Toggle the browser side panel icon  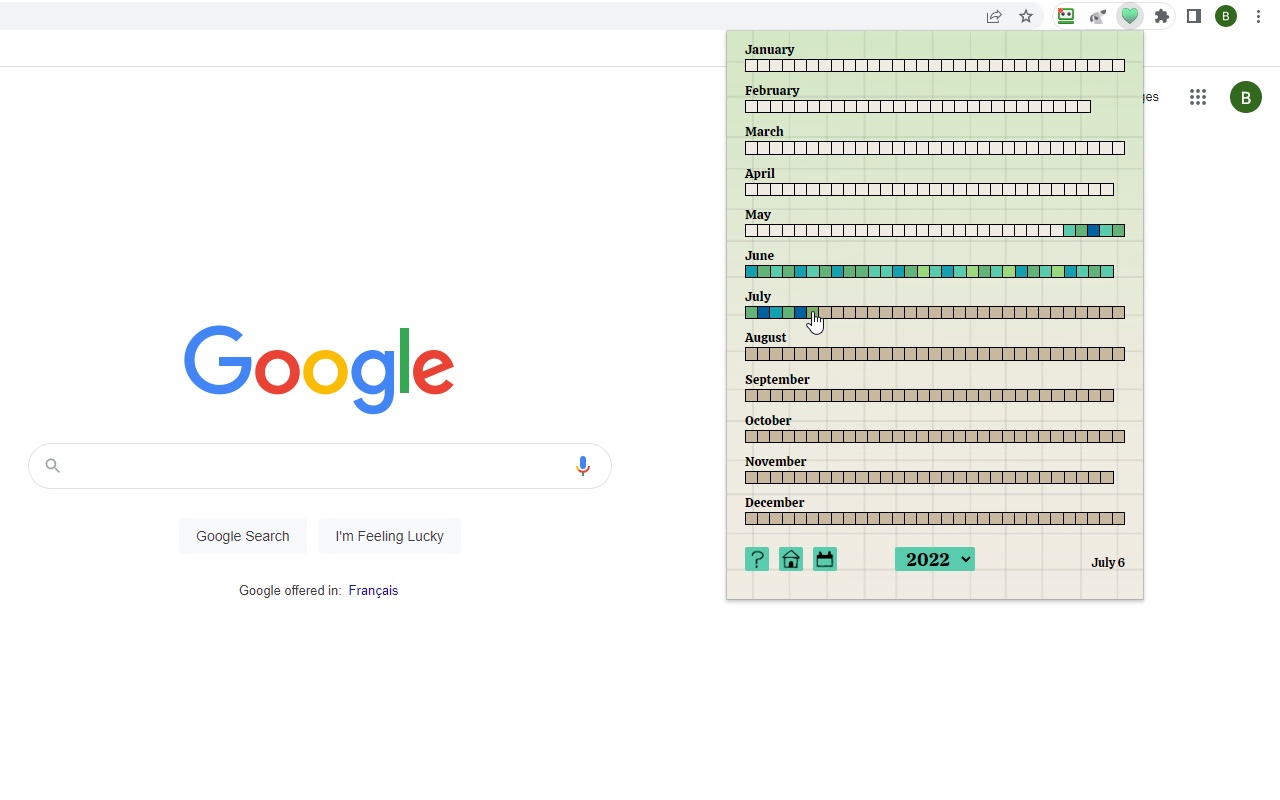[x=1194, y=16]
